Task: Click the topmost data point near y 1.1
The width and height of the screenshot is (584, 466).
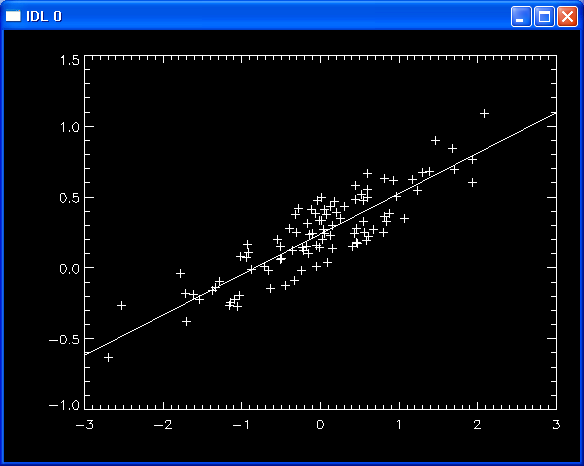Action: pos(484,114)
